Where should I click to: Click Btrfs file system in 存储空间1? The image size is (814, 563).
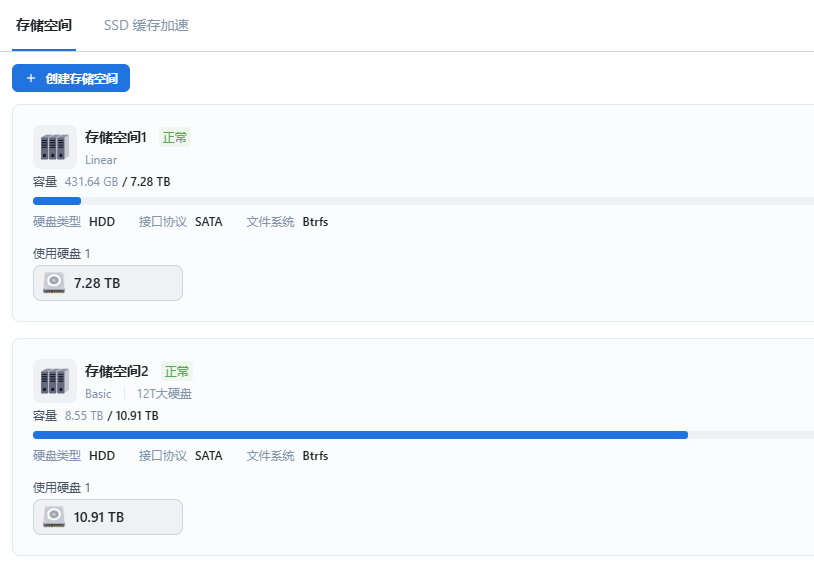[315, 222]
